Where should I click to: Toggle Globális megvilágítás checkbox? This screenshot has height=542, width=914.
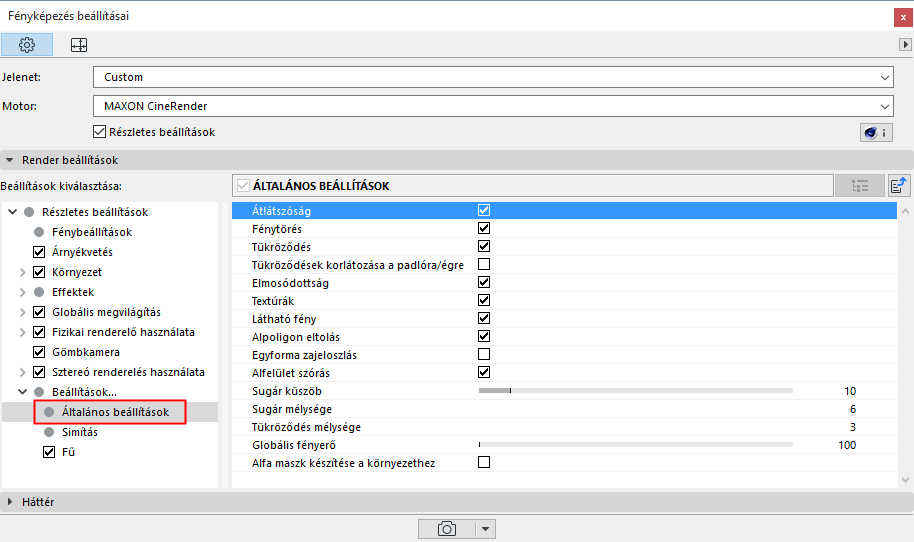click(39, 312)
